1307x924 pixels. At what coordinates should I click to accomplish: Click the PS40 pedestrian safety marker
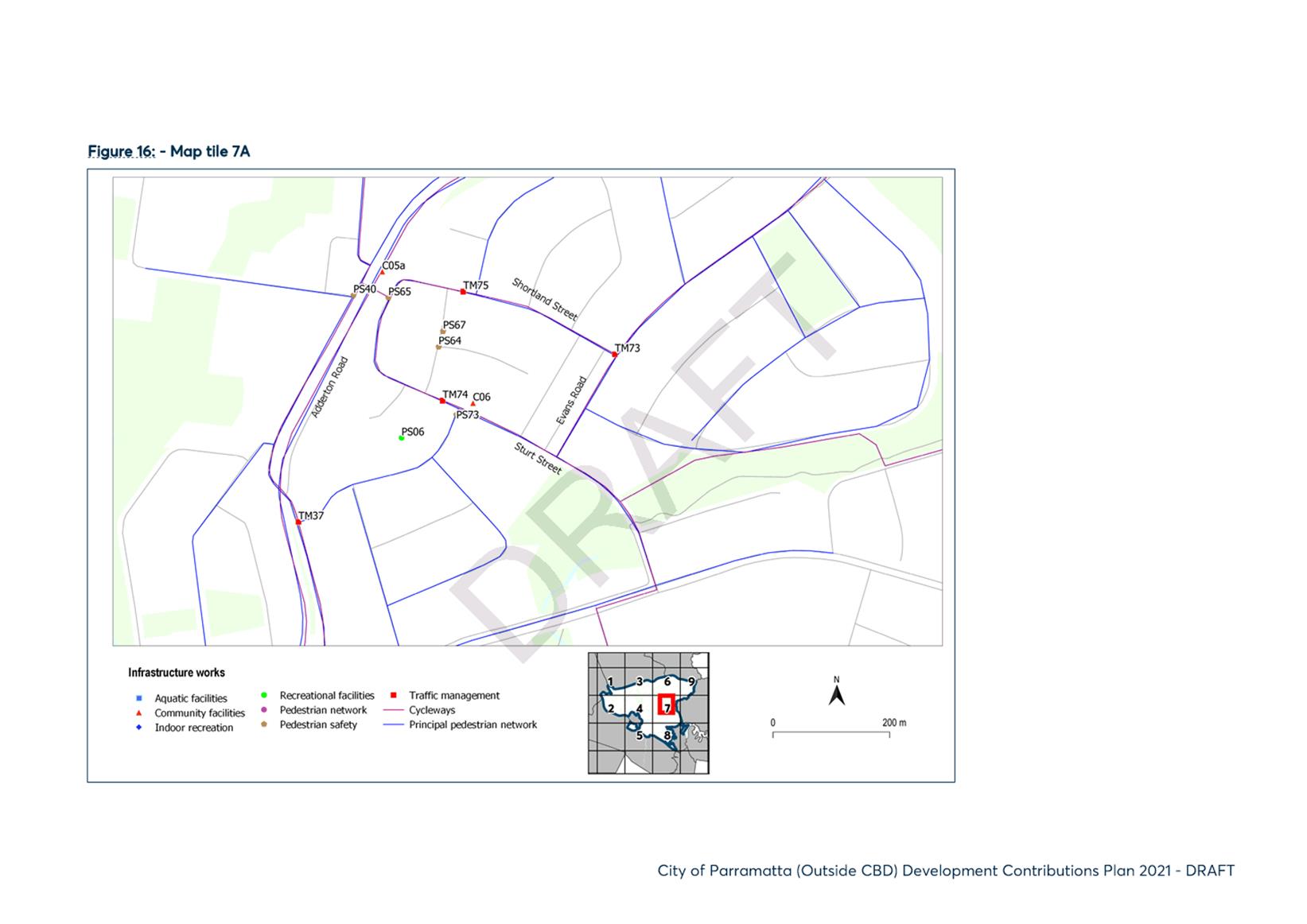353,296
